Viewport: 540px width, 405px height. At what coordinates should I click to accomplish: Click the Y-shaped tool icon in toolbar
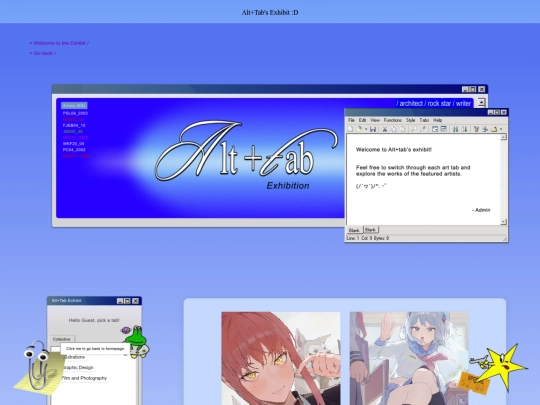pos(476,129)
